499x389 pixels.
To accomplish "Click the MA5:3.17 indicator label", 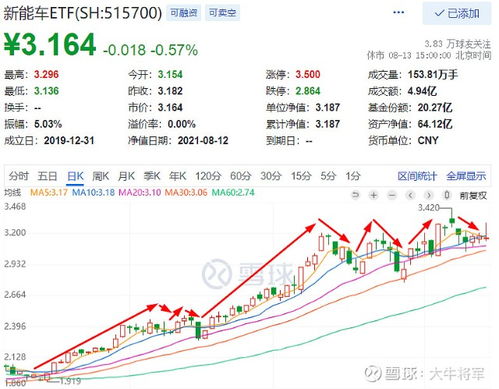I will pos(49,193).
